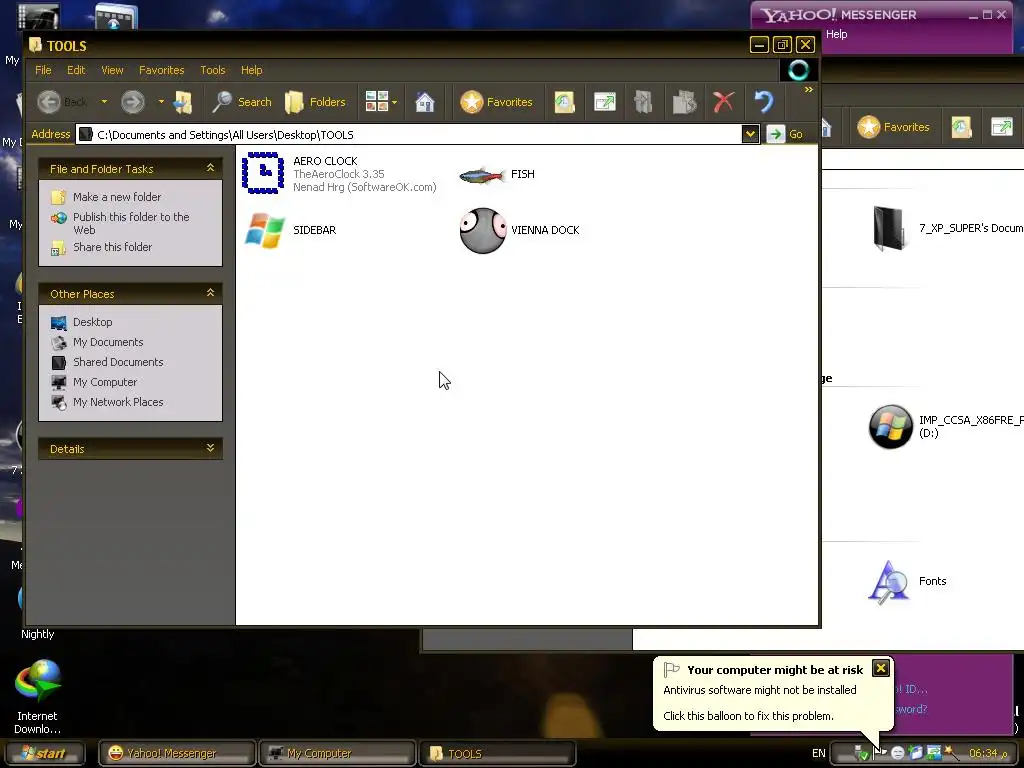The width and height of the screenshot is (1024, 768).
Task: Open the Favorites menu
Action: click(x=161, y=70)
